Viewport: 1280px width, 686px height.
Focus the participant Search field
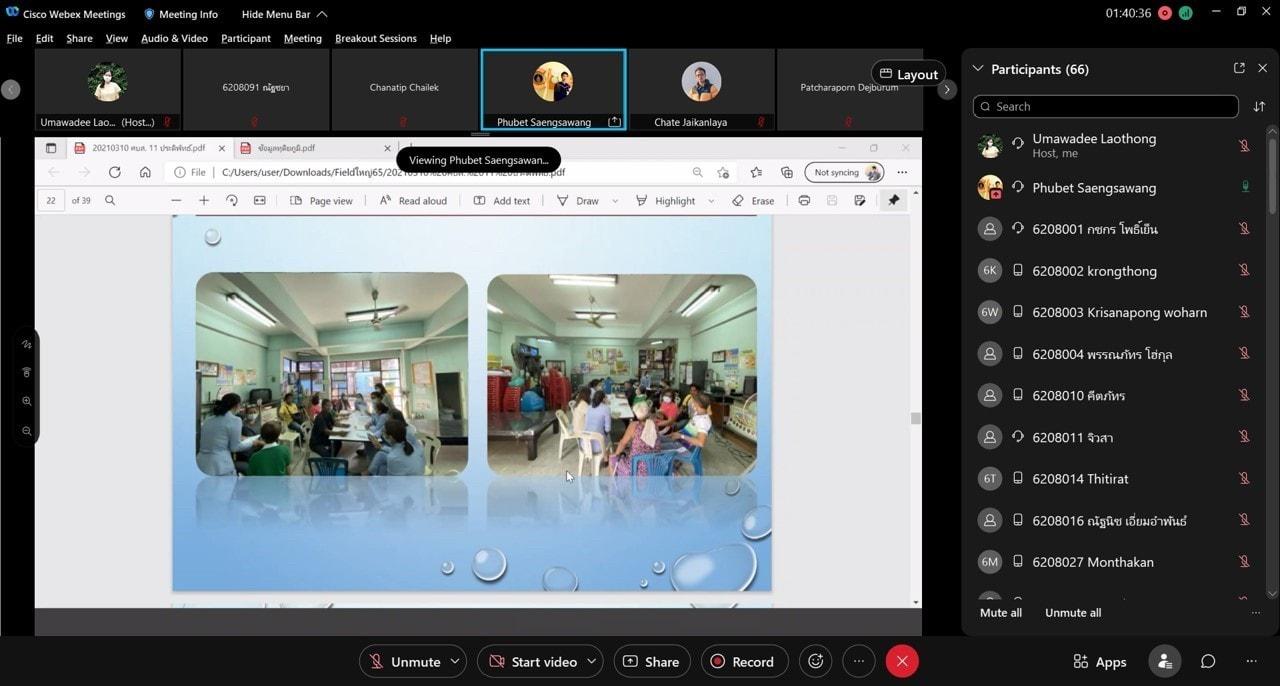pyautogui.click(x=1105, y=106)
